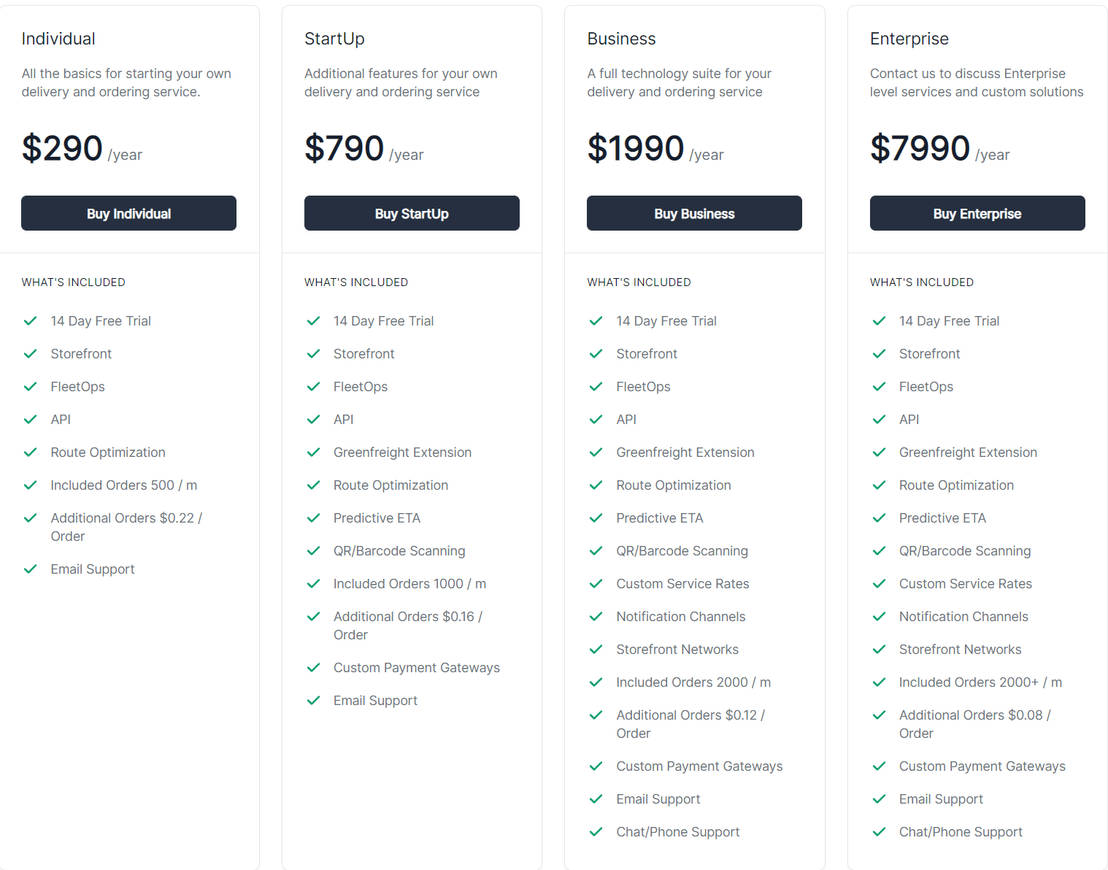Click the checkmark next to API under Business
1108x870 pixels.
coord(596,420)
